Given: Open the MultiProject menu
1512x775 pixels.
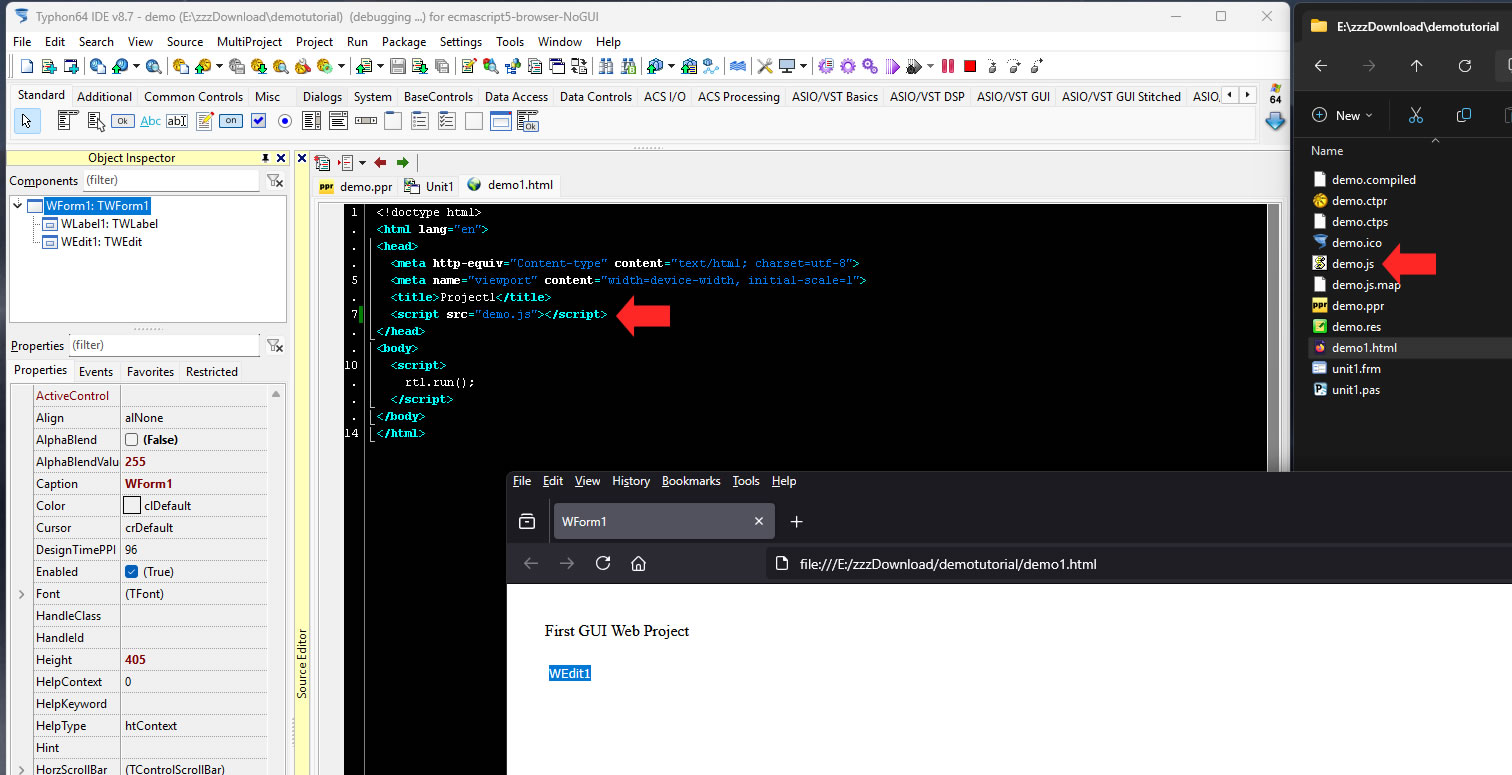Looking at the screenshot, I should [249, 42].
